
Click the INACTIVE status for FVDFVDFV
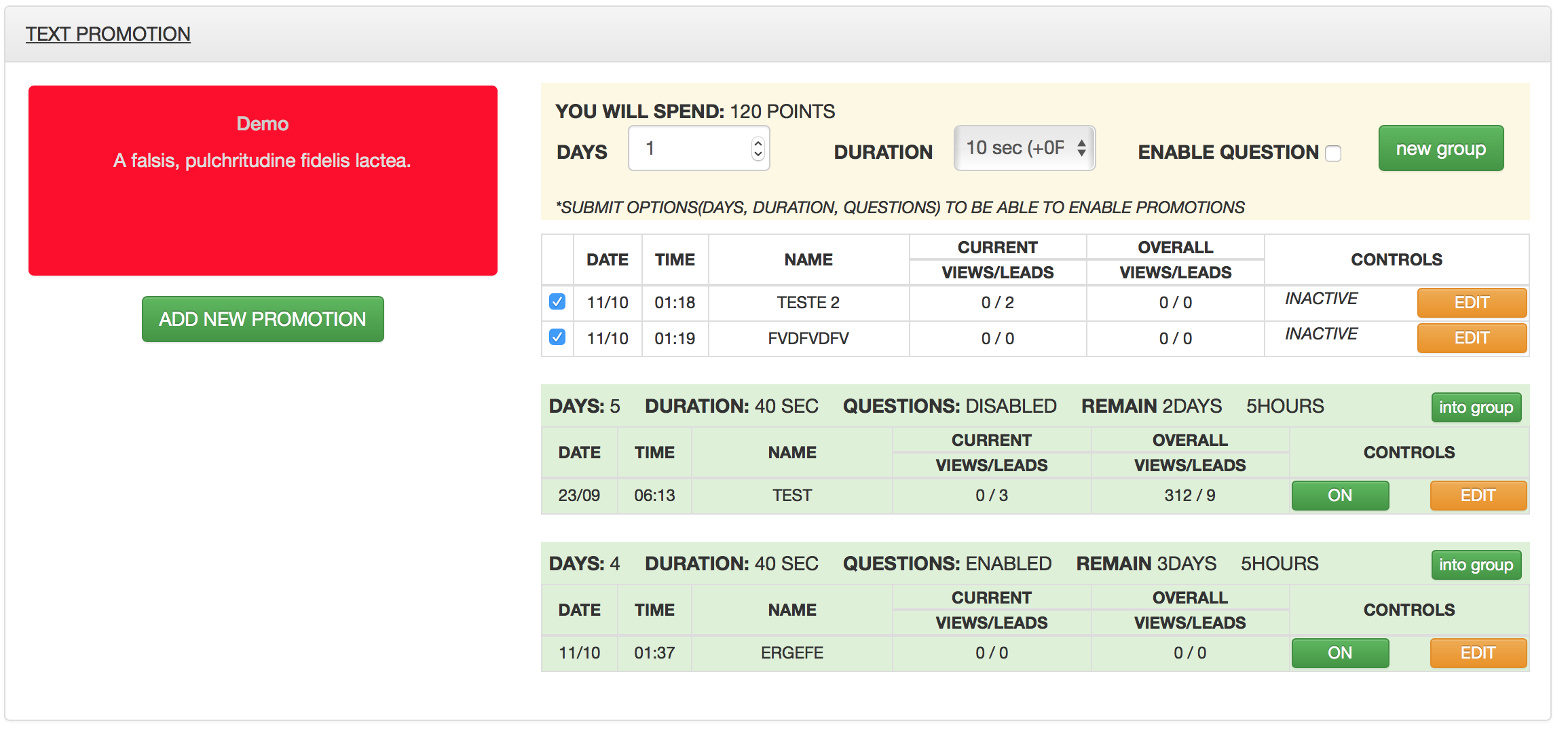tap(1321, 334)
